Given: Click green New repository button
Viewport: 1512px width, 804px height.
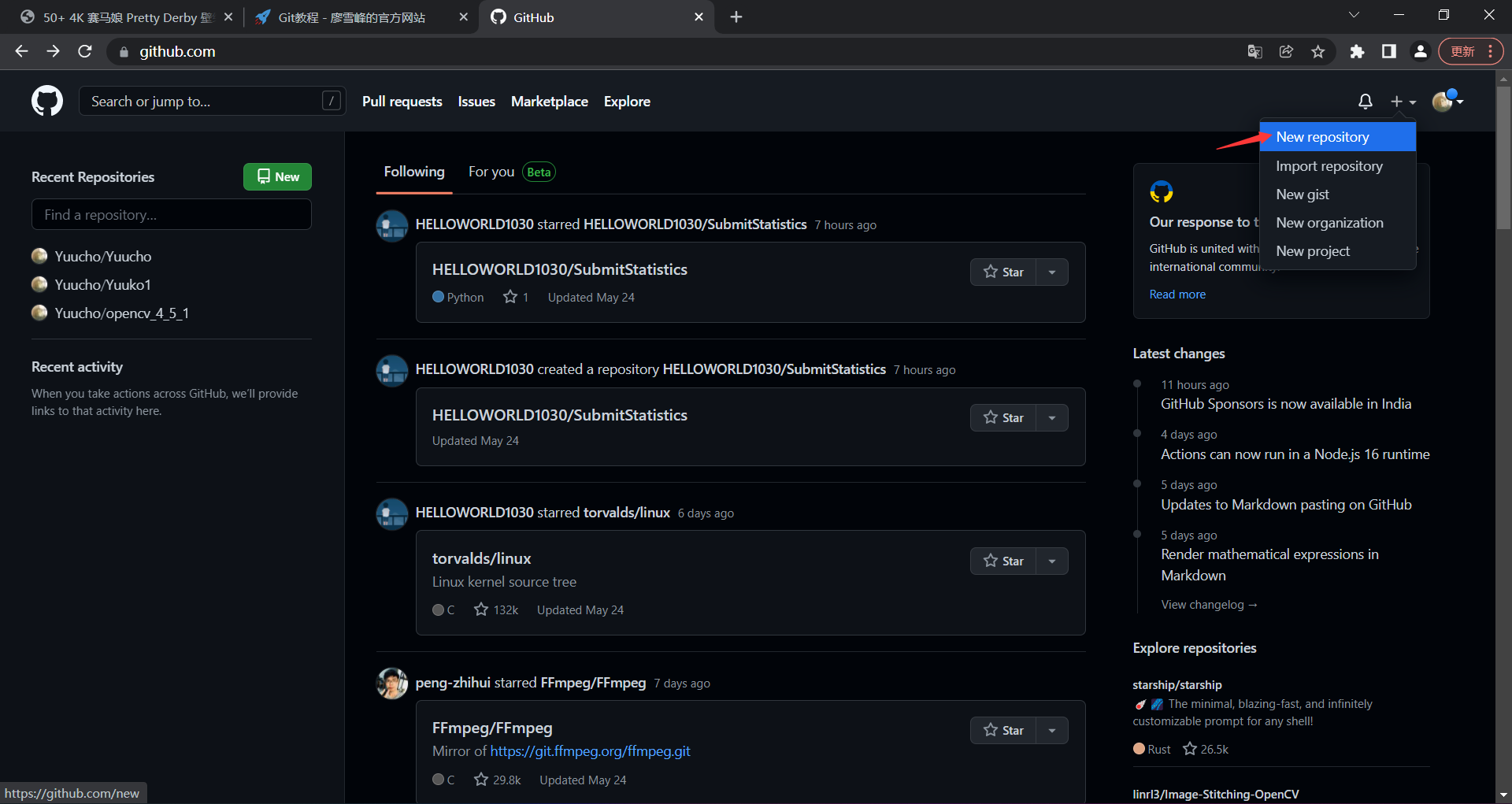Looking at the screenshot, I should (x=277, y=176).
